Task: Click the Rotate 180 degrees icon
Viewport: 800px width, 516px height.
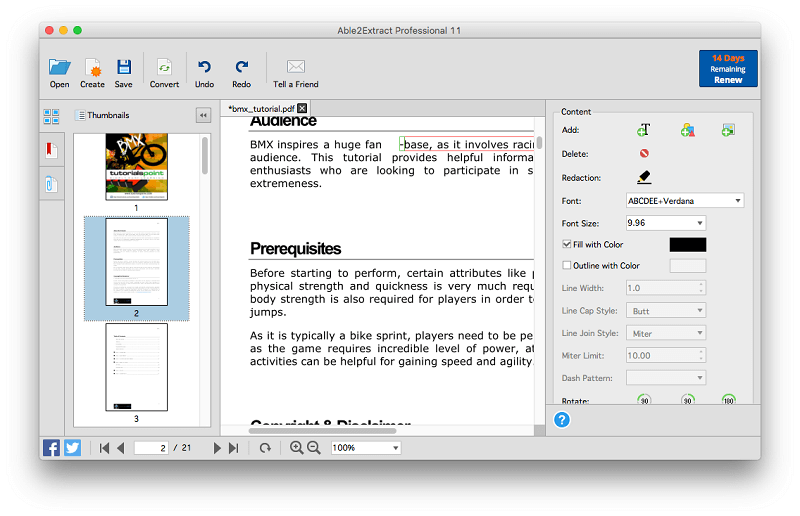Action: click(728, 400)
